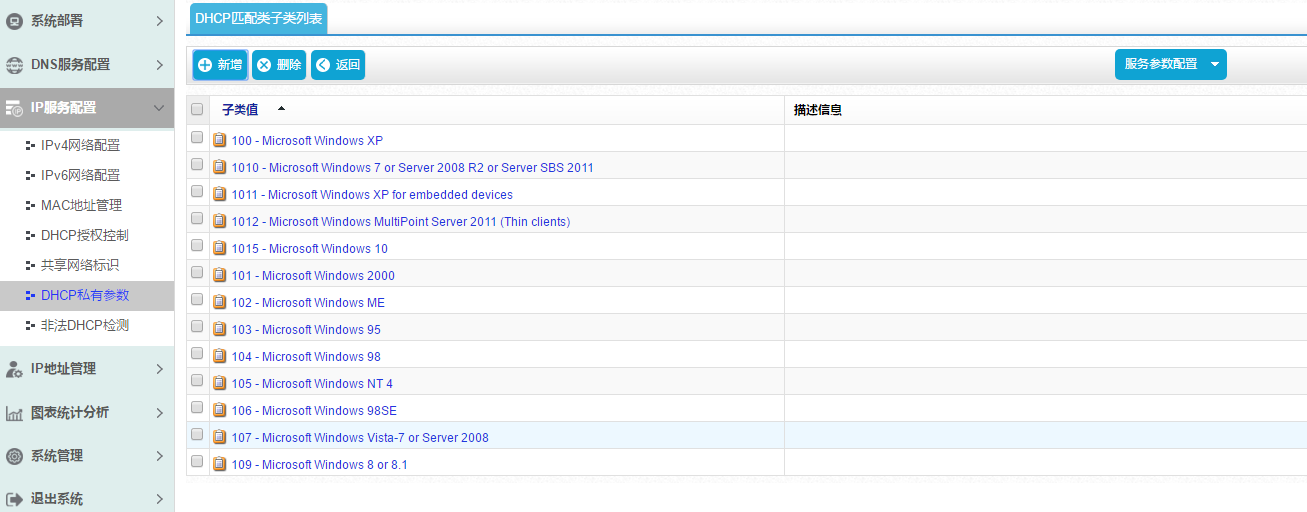Open link 104 - Microsoft Windows 98
The image size is (1307, 512).
[x=306, y=357]
